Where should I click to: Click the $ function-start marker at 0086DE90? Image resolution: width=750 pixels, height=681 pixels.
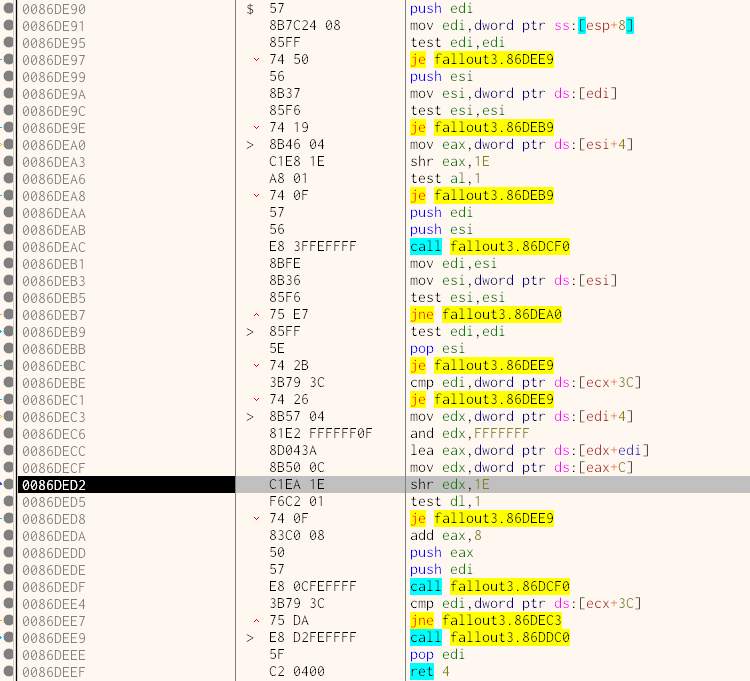click(250, 9)
